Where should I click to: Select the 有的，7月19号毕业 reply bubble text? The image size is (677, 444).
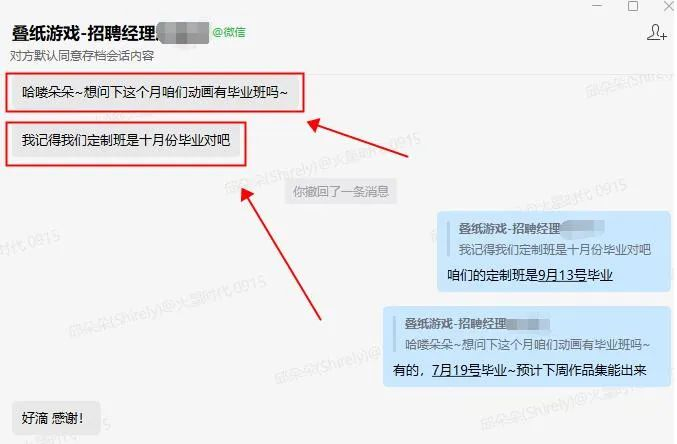519,370
